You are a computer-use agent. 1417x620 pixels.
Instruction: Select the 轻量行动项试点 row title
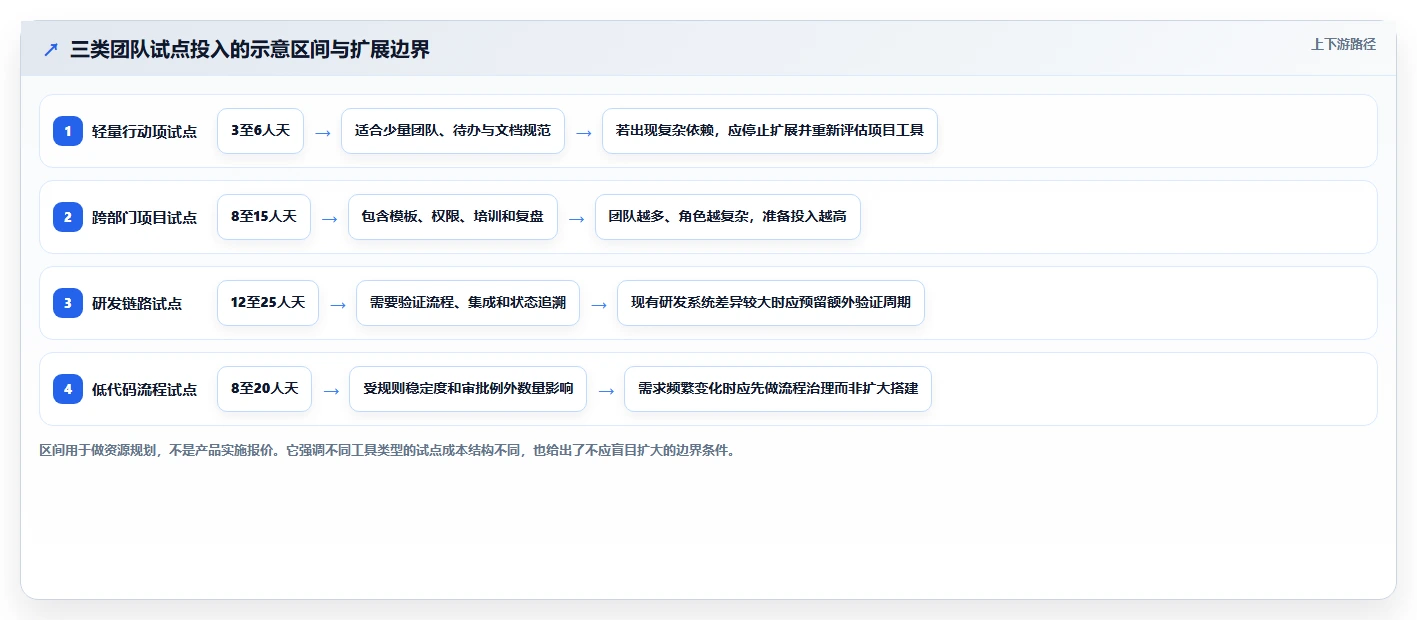pyautogui.click(x=144, y=131)
